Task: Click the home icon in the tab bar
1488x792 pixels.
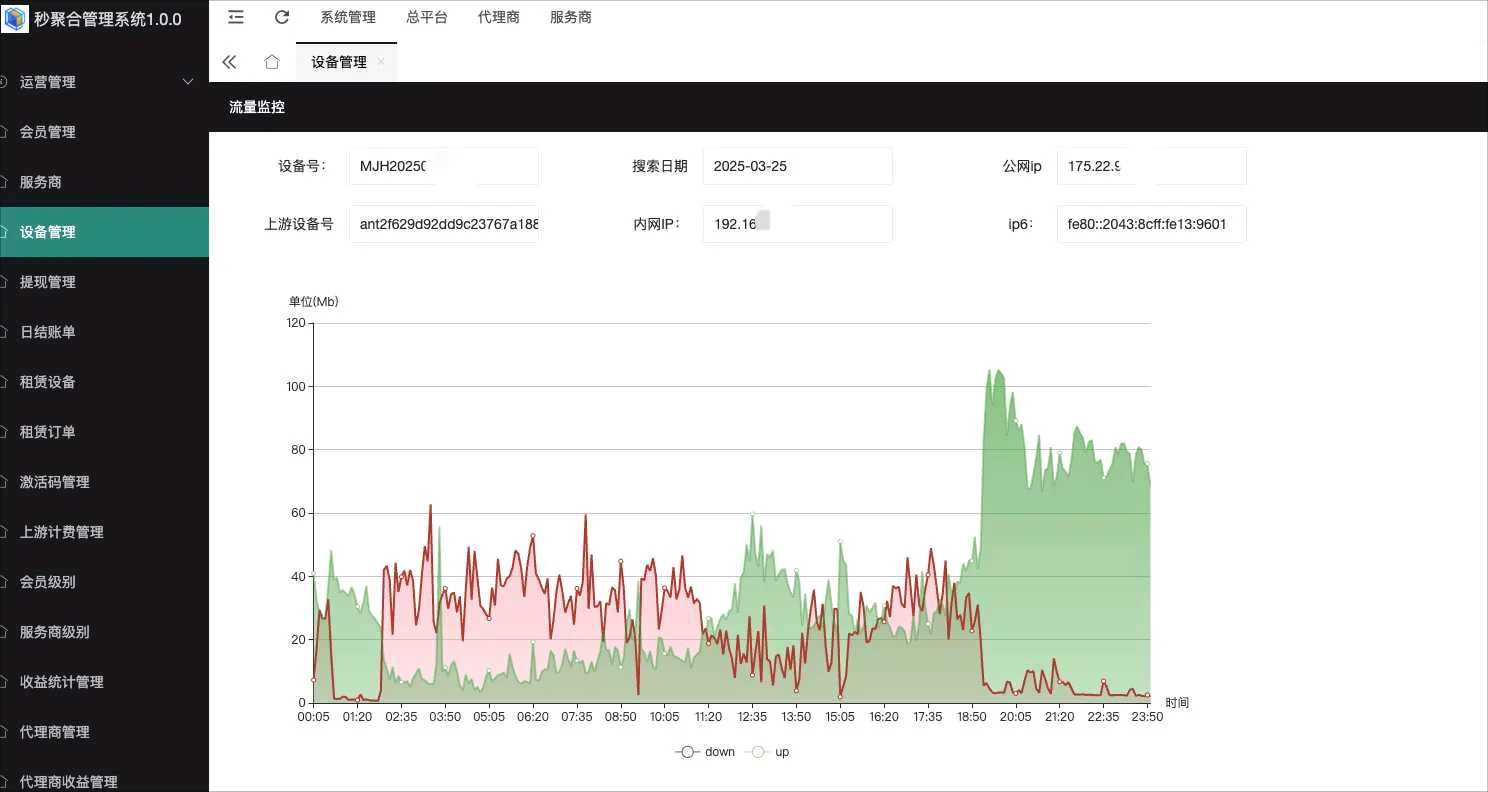Action: click(x=271, y=61)
